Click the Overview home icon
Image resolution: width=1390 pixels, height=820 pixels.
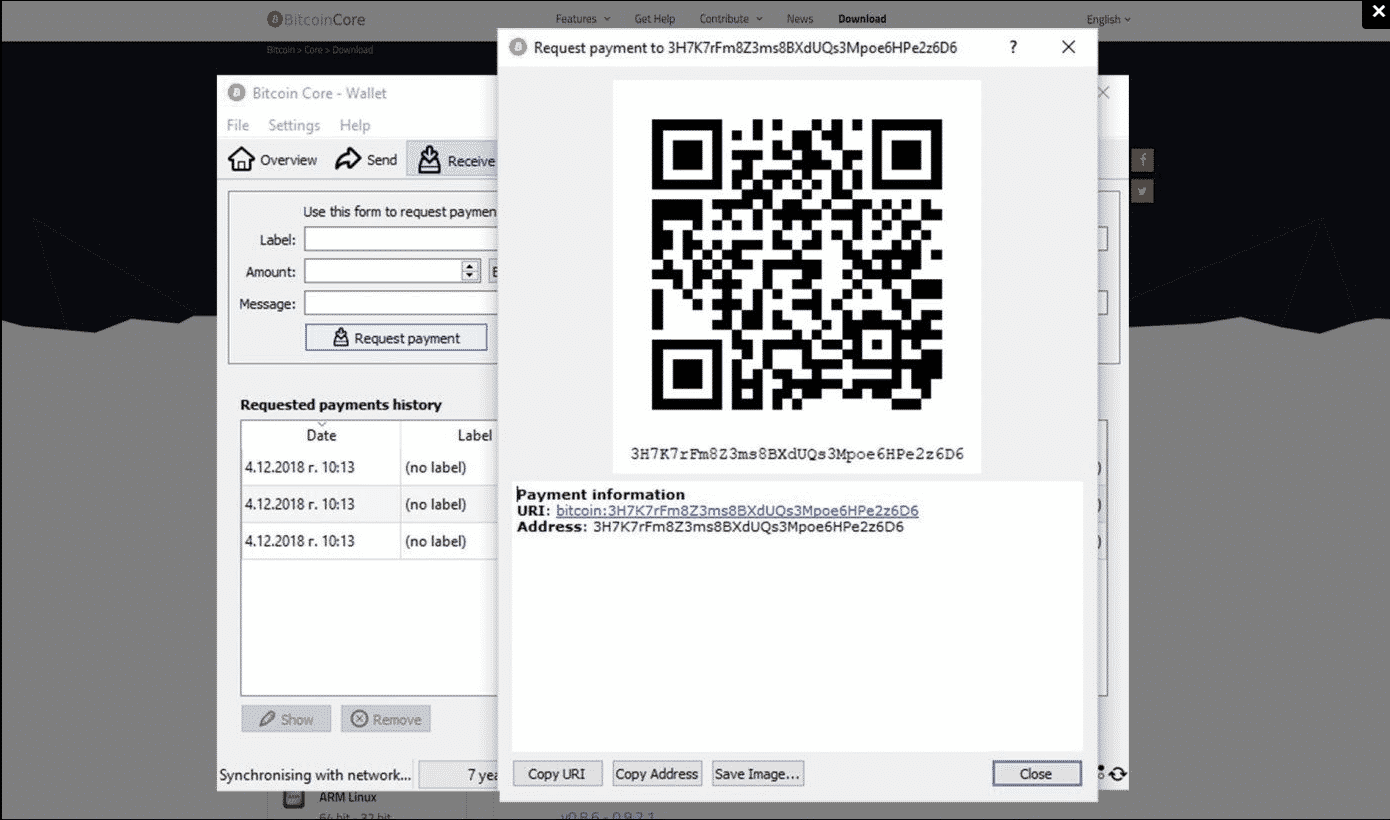pyautogui.click(x=241, y=160)
